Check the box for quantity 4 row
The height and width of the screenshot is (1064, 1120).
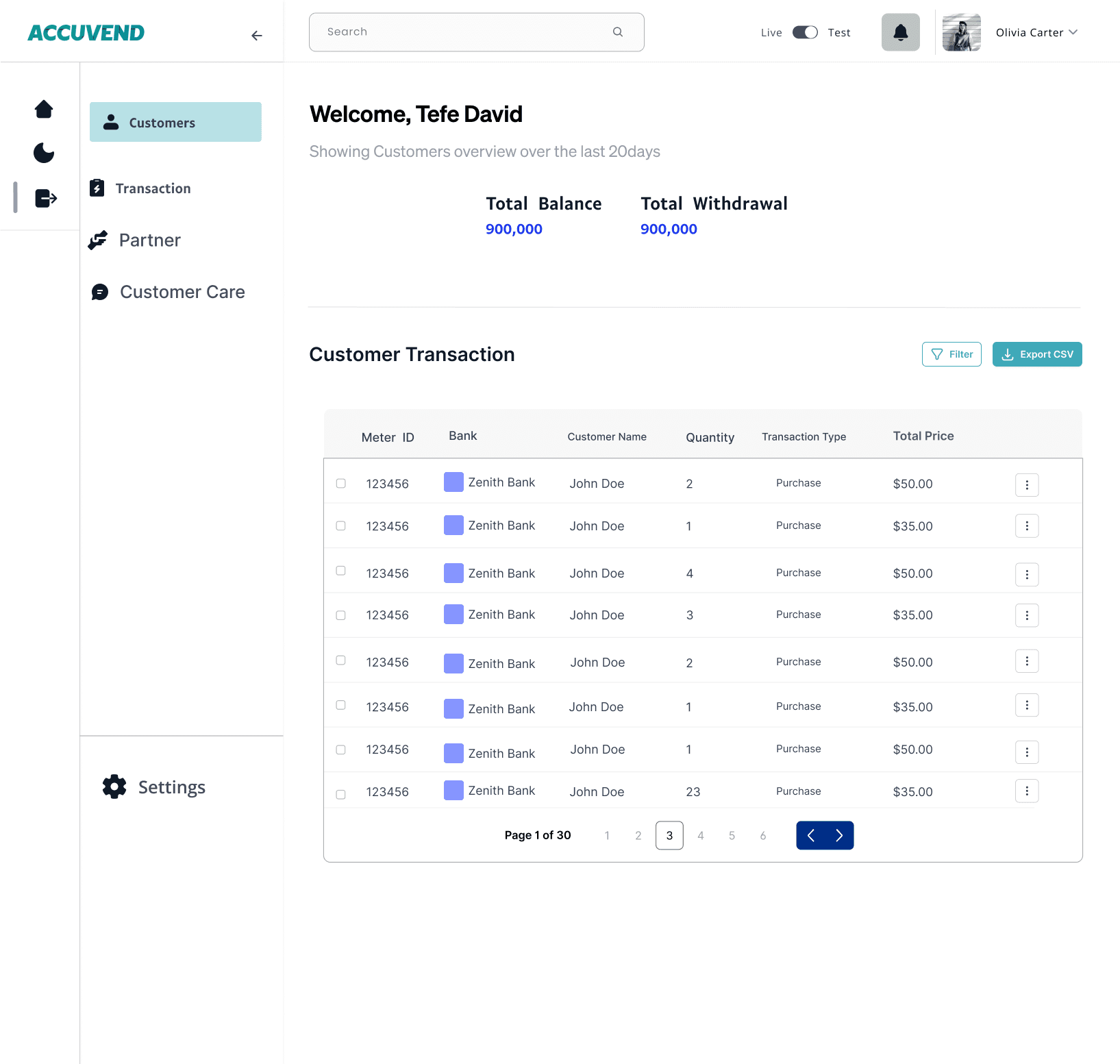tap(340, 571)
